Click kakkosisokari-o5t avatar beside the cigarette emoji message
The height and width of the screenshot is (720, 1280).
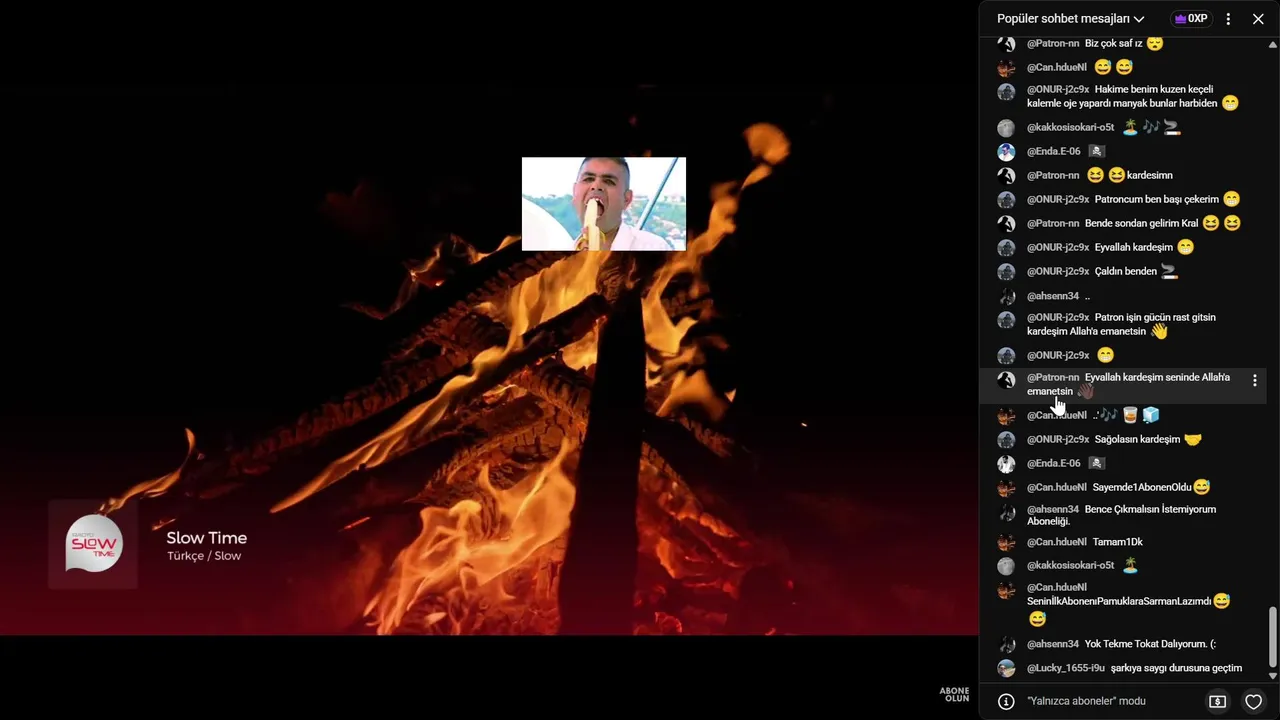pos(1006,128)
